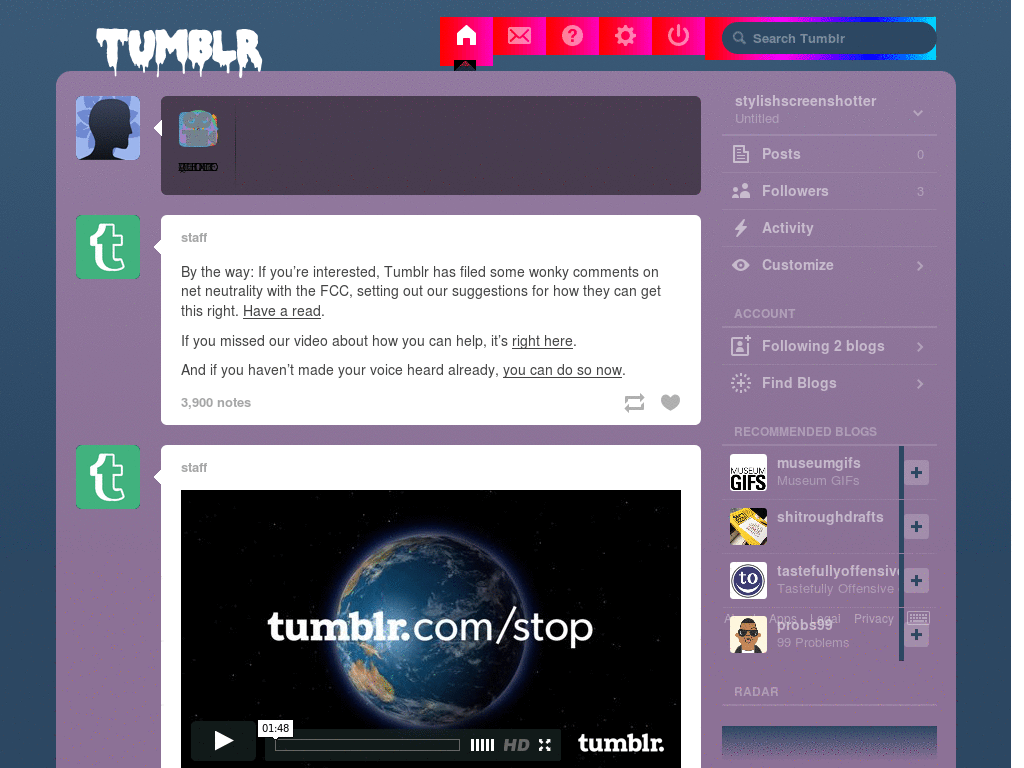Open the Inbox envelope icon
This screenshot has height=768, width=1024.
(x=519, y=36)
